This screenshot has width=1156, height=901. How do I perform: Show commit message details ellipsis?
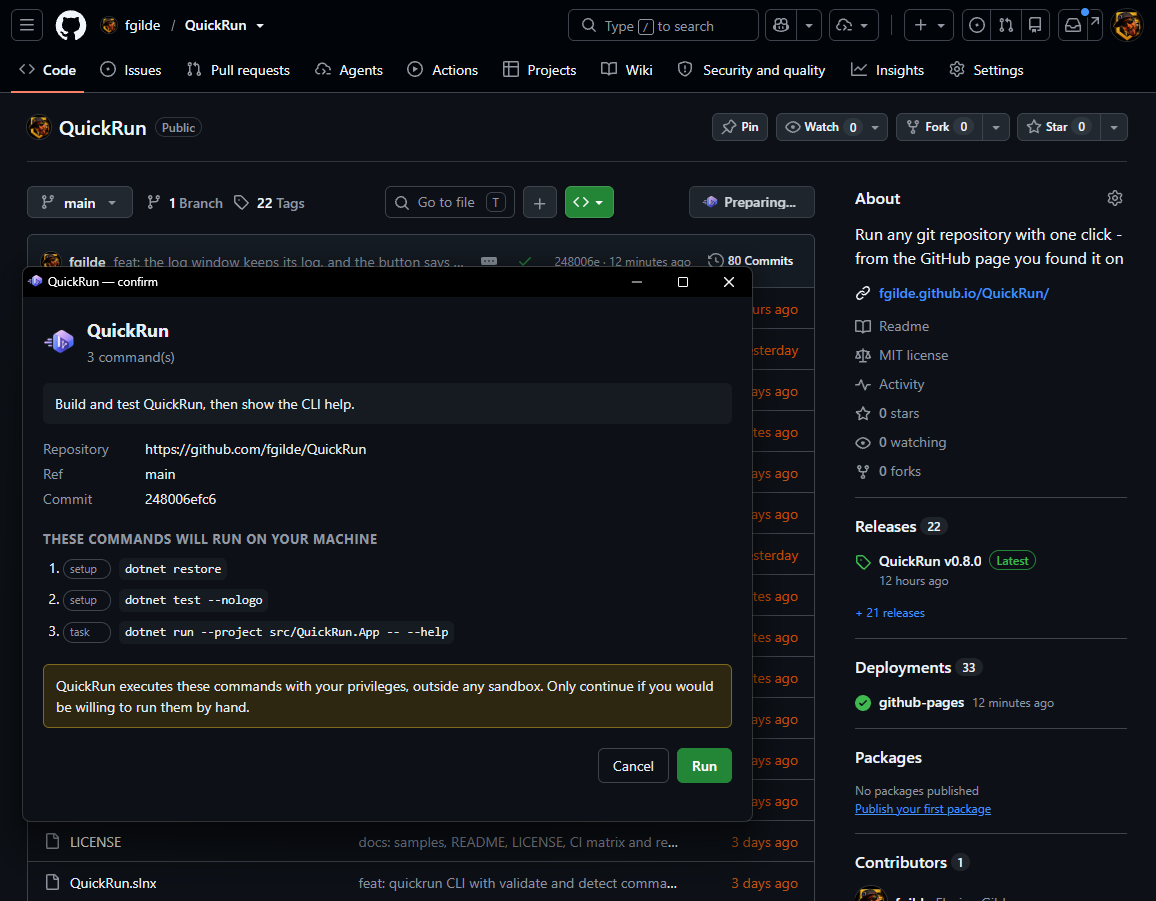pos(489,261)
